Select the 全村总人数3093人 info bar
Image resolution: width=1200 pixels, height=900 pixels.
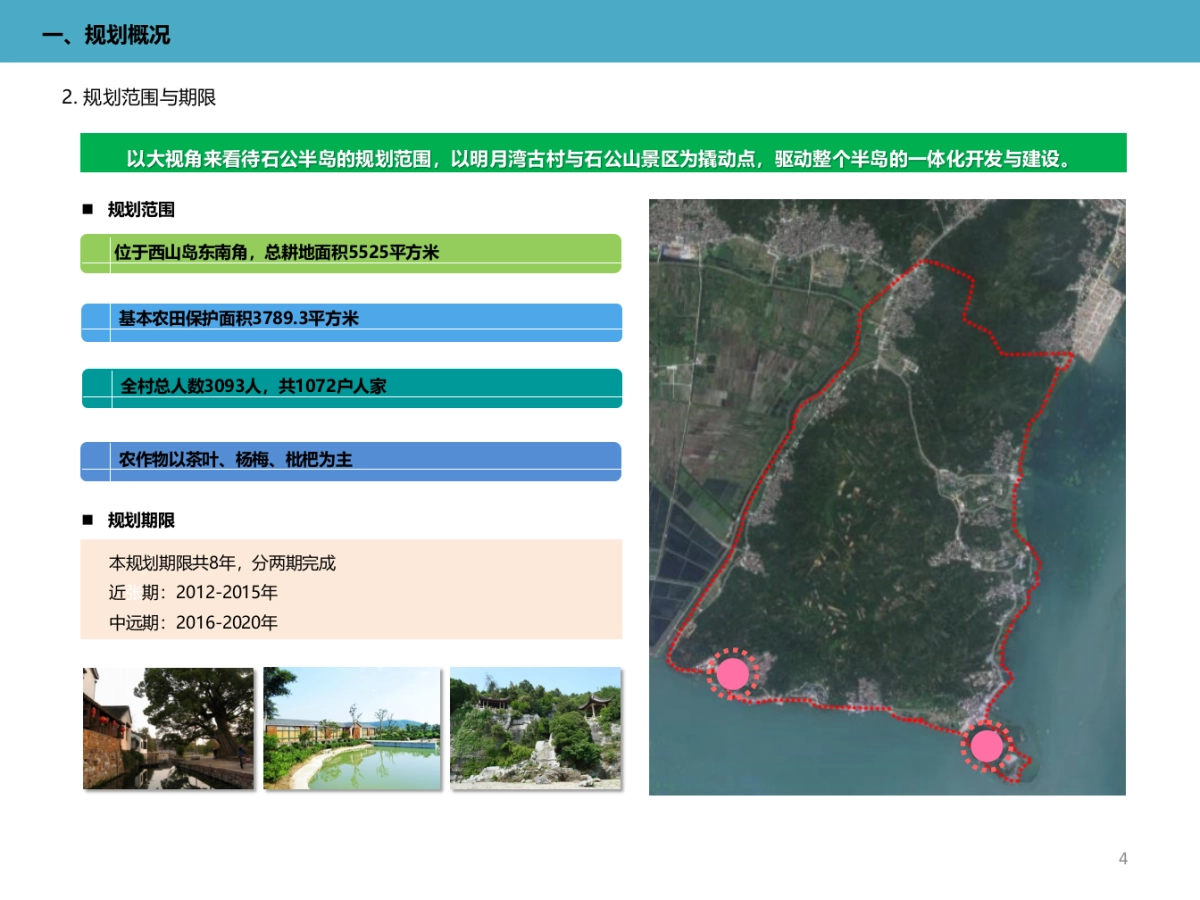coord(350,387)
